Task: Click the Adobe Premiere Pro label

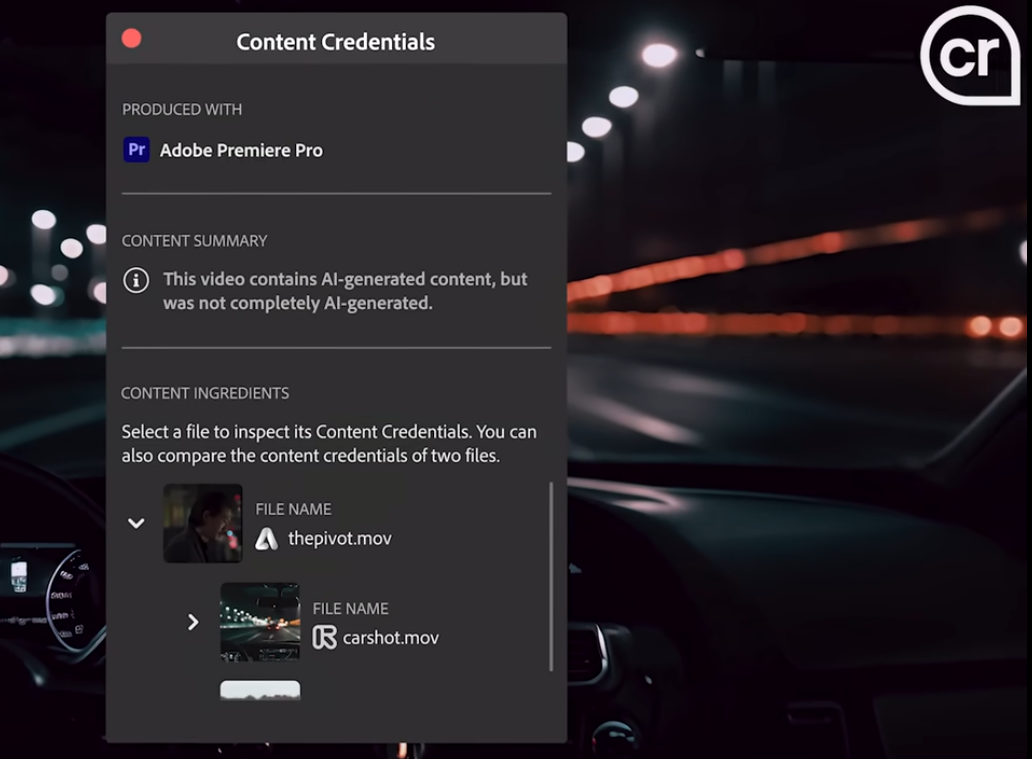Action: click(242, 150)
